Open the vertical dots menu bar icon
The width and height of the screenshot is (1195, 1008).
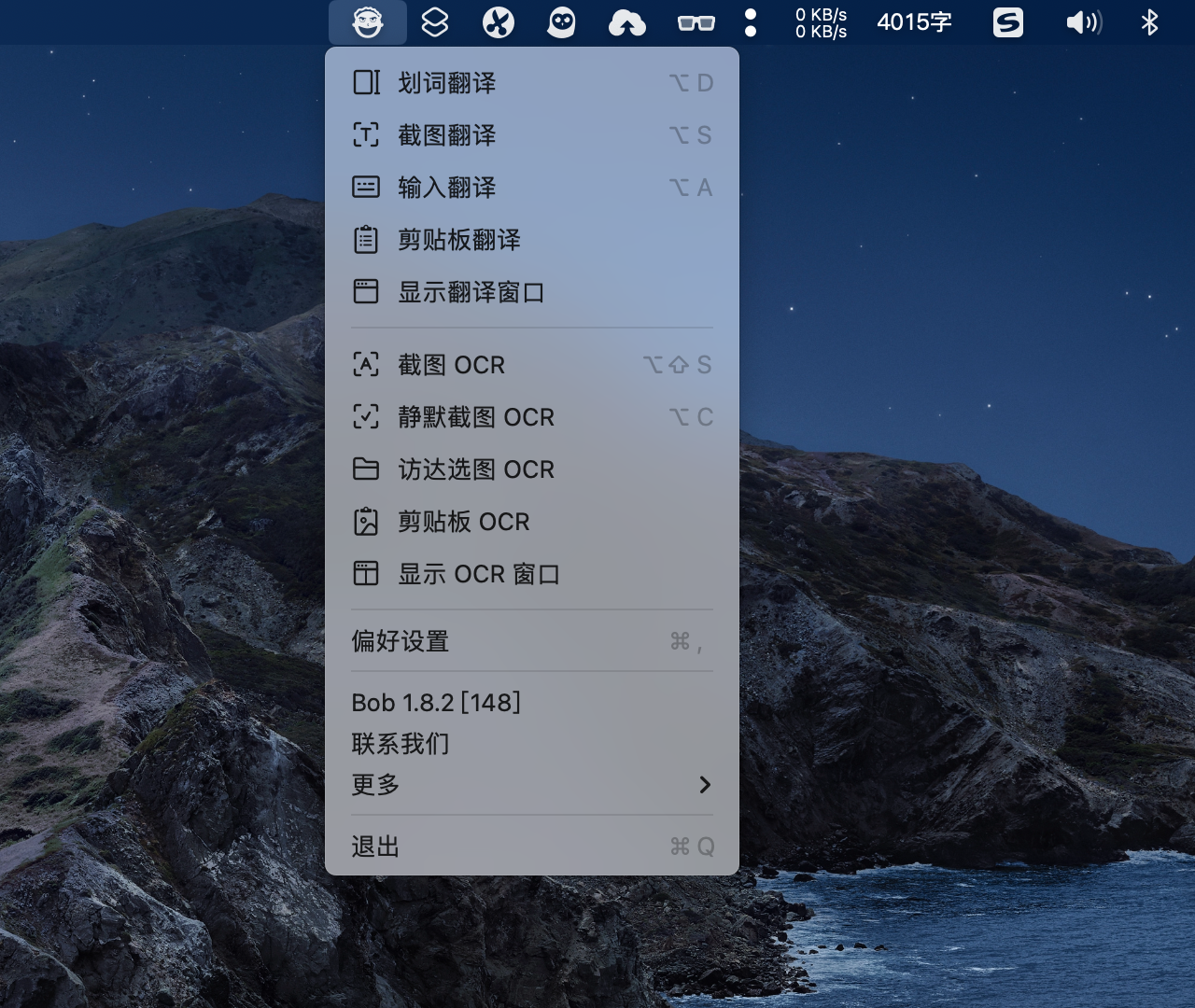[x=751, y=21]
